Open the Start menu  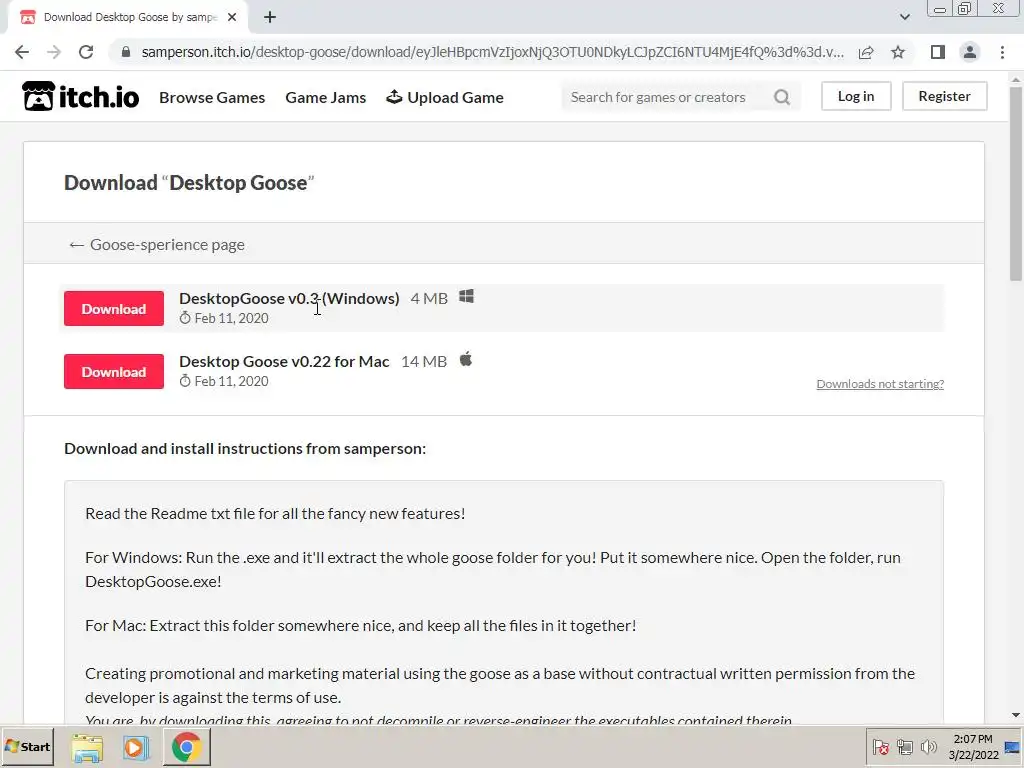click(x=27, y=746)
